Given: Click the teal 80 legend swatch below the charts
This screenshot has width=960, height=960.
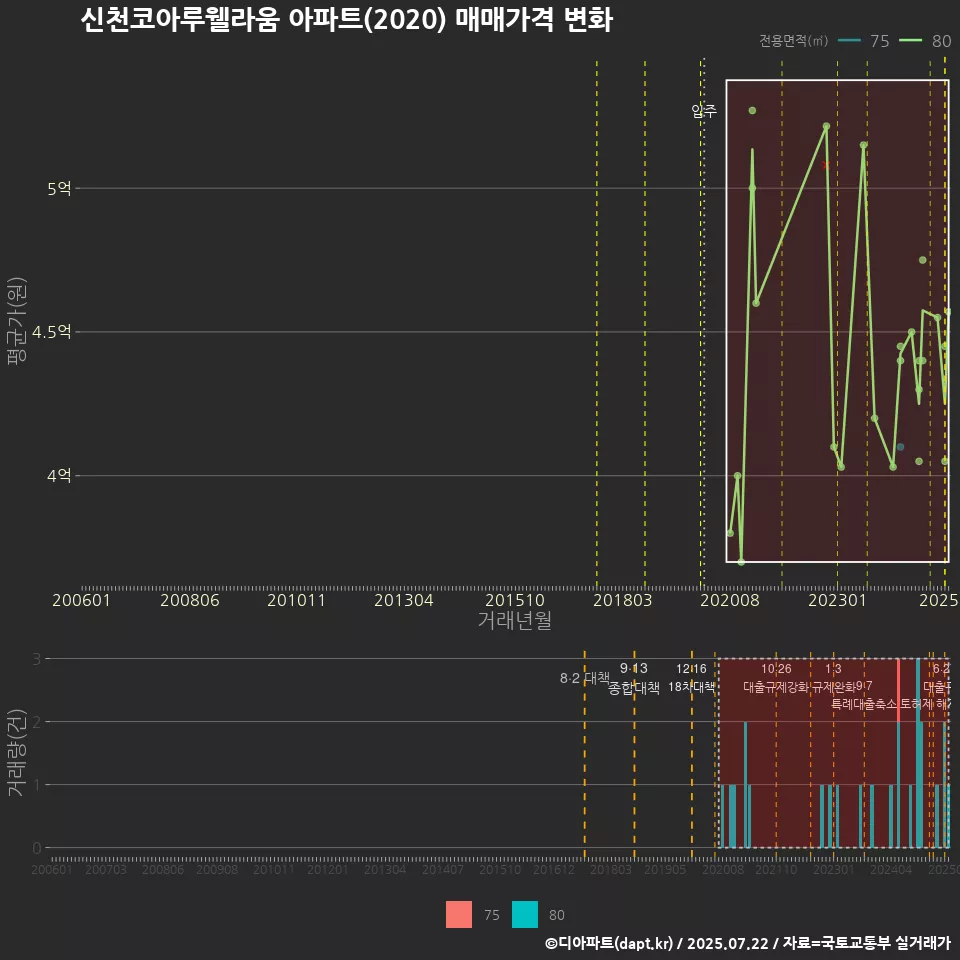Looking at the screenshot, I should (x=525, y=914).
